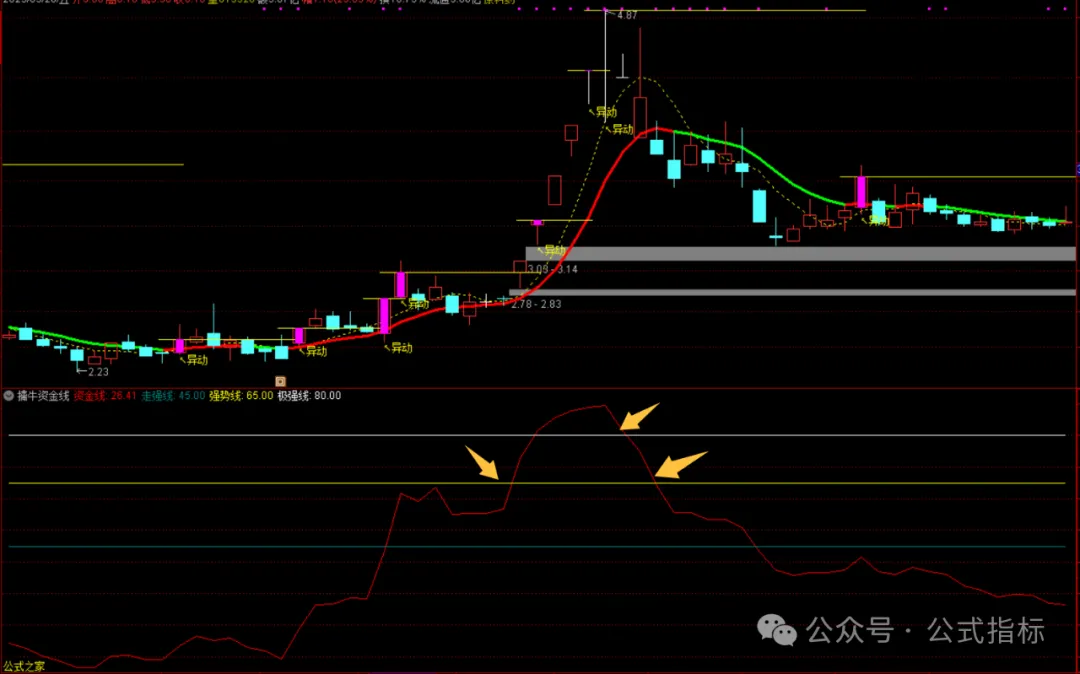Screen dimensions: 1080x674
Task: Select the yellow 强势线 horizontal line in the indicator
Action: click(537, 483)
